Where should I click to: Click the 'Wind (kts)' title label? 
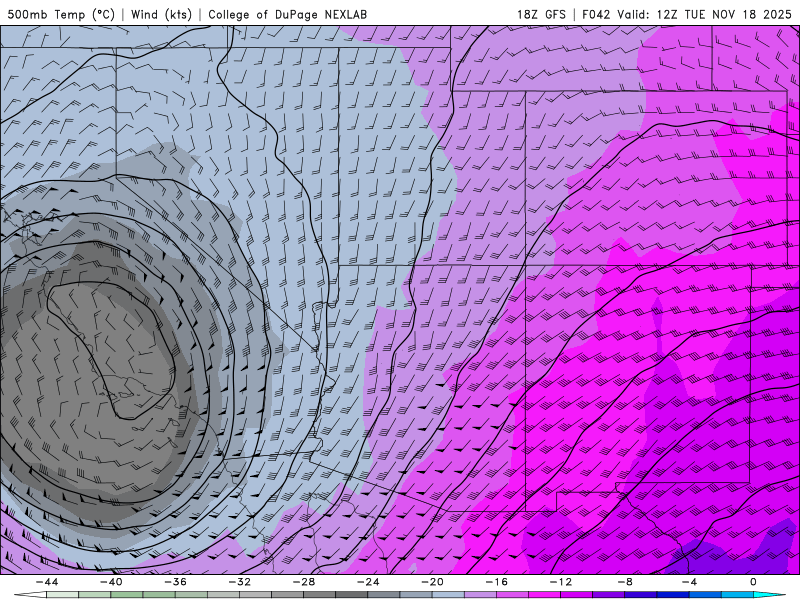pyautogui.click(x=161, y=14)
